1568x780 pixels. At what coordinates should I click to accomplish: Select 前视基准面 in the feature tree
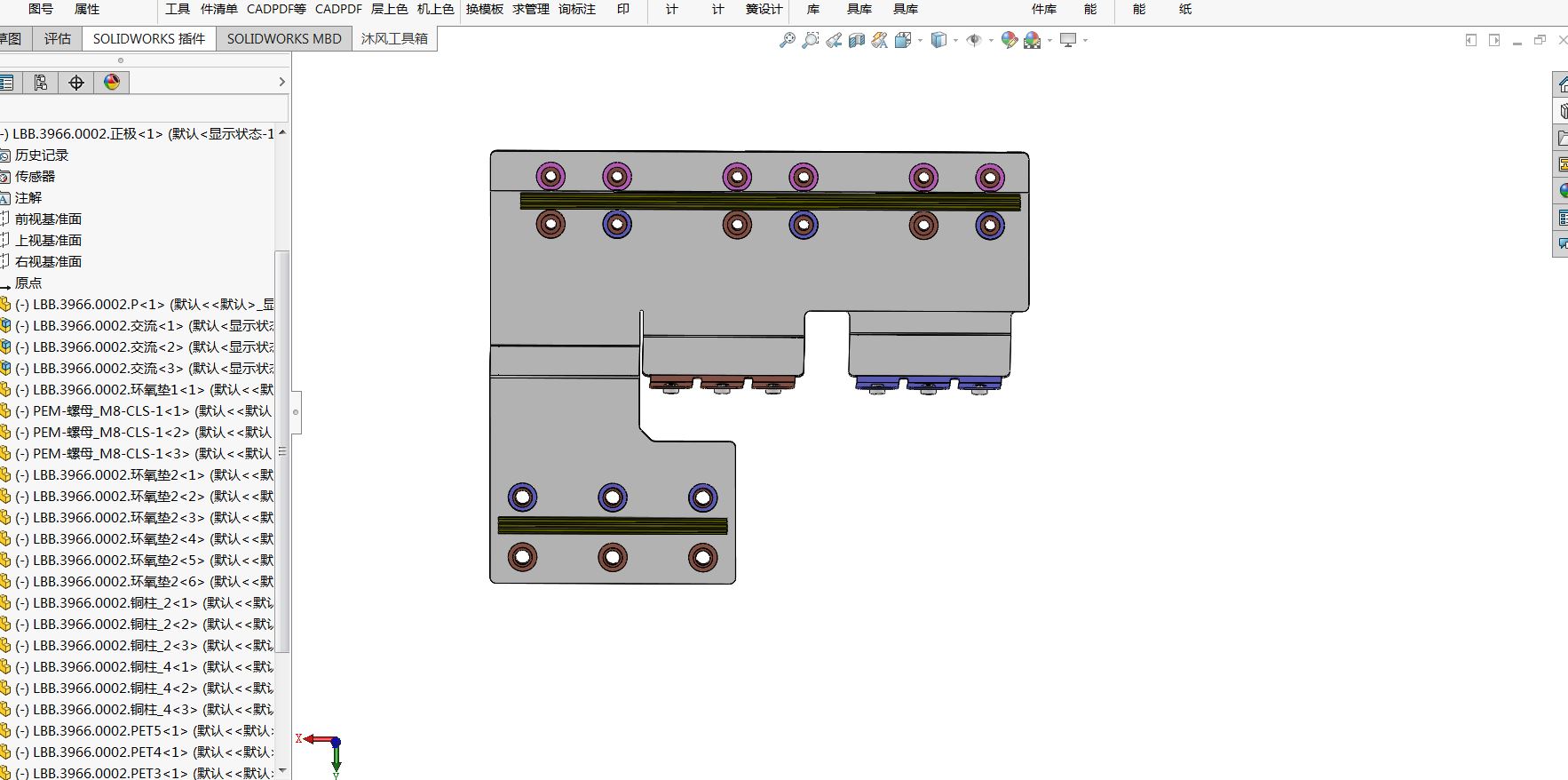point(48,219)
